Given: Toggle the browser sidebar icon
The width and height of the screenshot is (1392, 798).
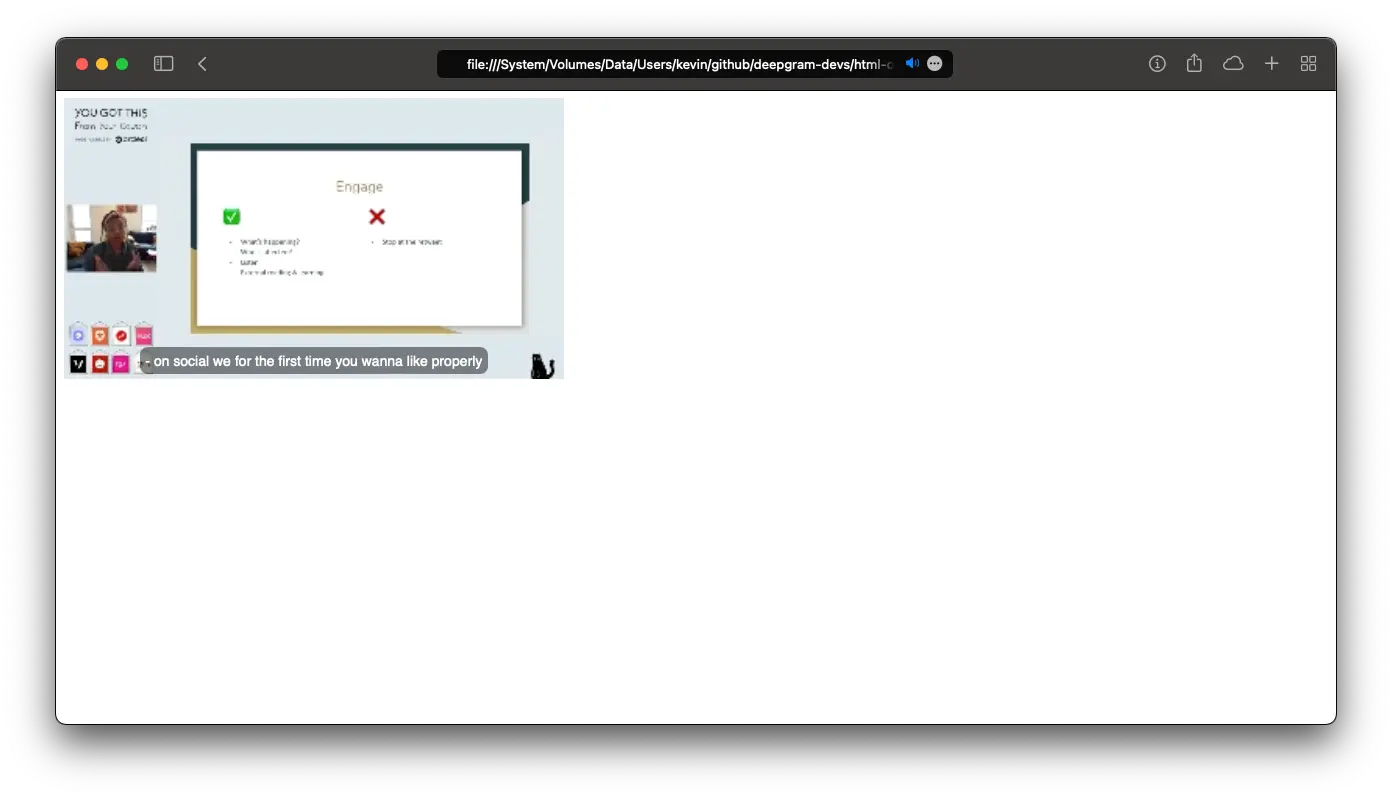Looking at the screenshot, I should point(163,63).
